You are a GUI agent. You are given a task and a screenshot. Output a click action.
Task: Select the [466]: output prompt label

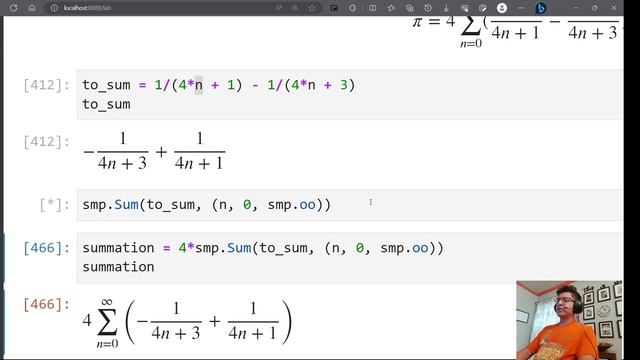pyautogui.click(x=47, y=304)
